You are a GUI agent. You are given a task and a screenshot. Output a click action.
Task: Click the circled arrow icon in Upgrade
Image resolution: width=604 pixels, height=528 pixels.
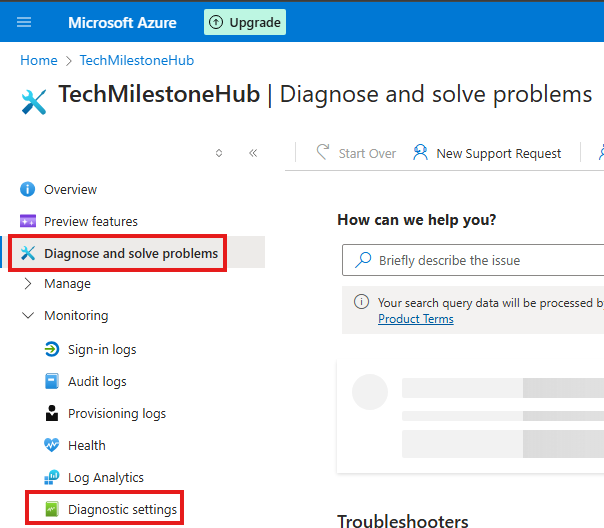216,22
